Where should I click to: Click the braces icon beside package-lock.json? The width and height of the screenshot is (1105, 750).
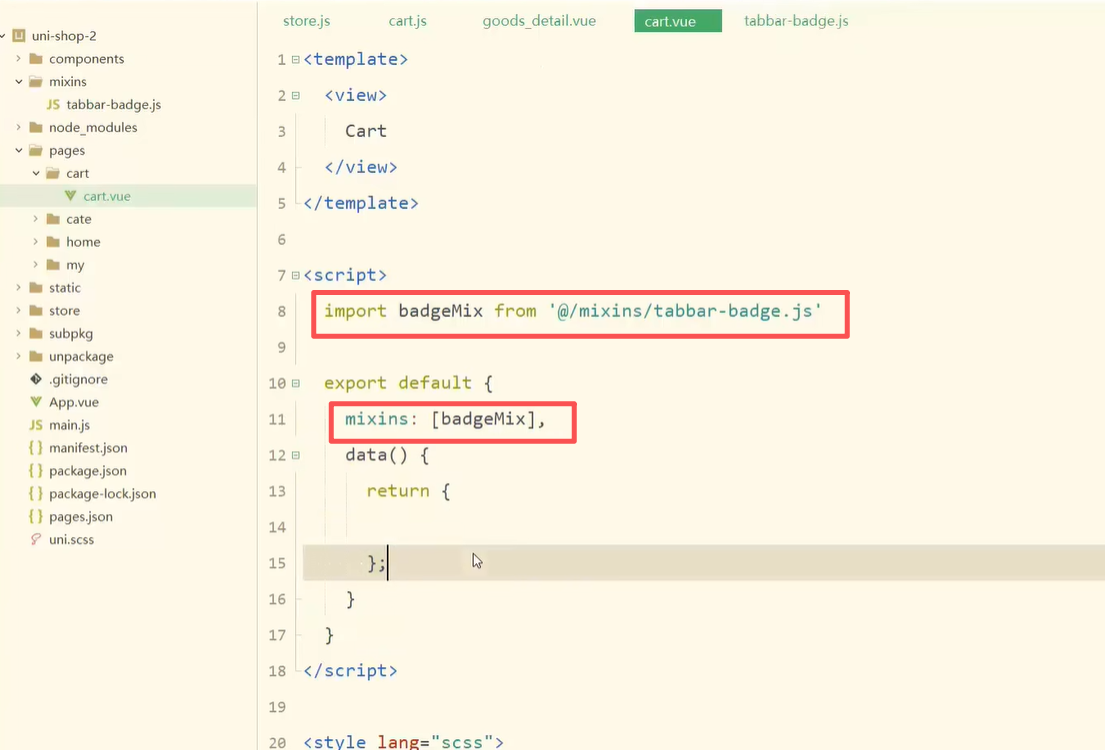coord(36,493)
